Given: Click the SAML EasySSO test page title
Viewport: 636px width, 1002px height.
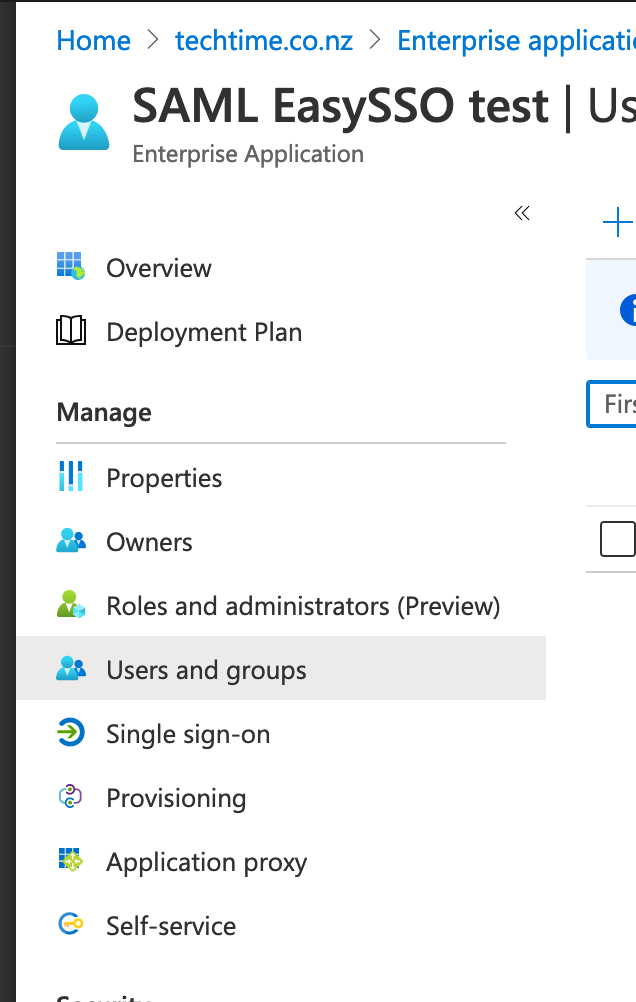Looking at the screenshot, I should 340,106.
